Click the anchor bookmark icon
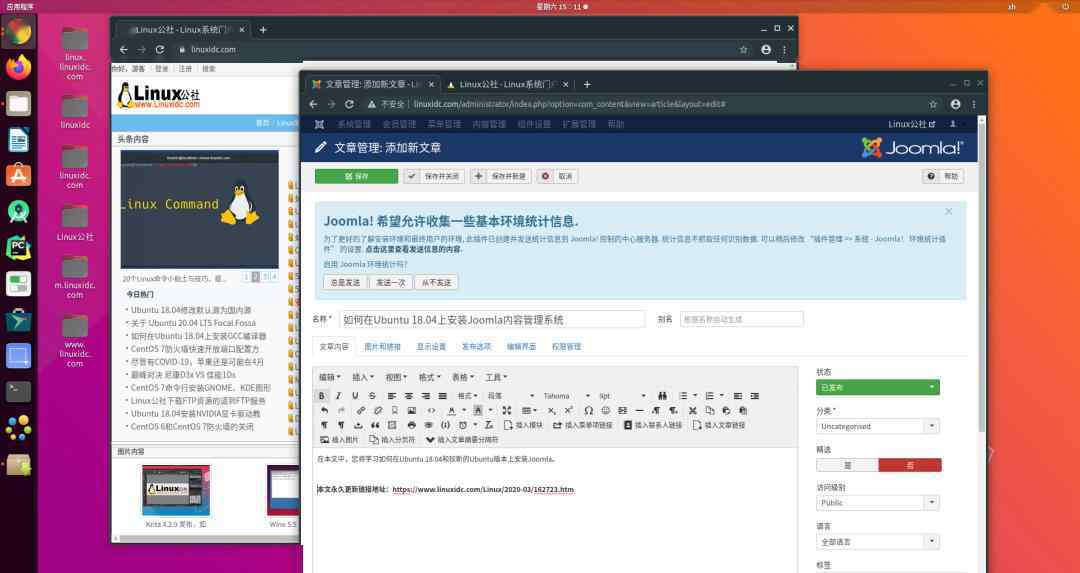The width and height of the screenshot is (1080, 573). click(395, 410)
